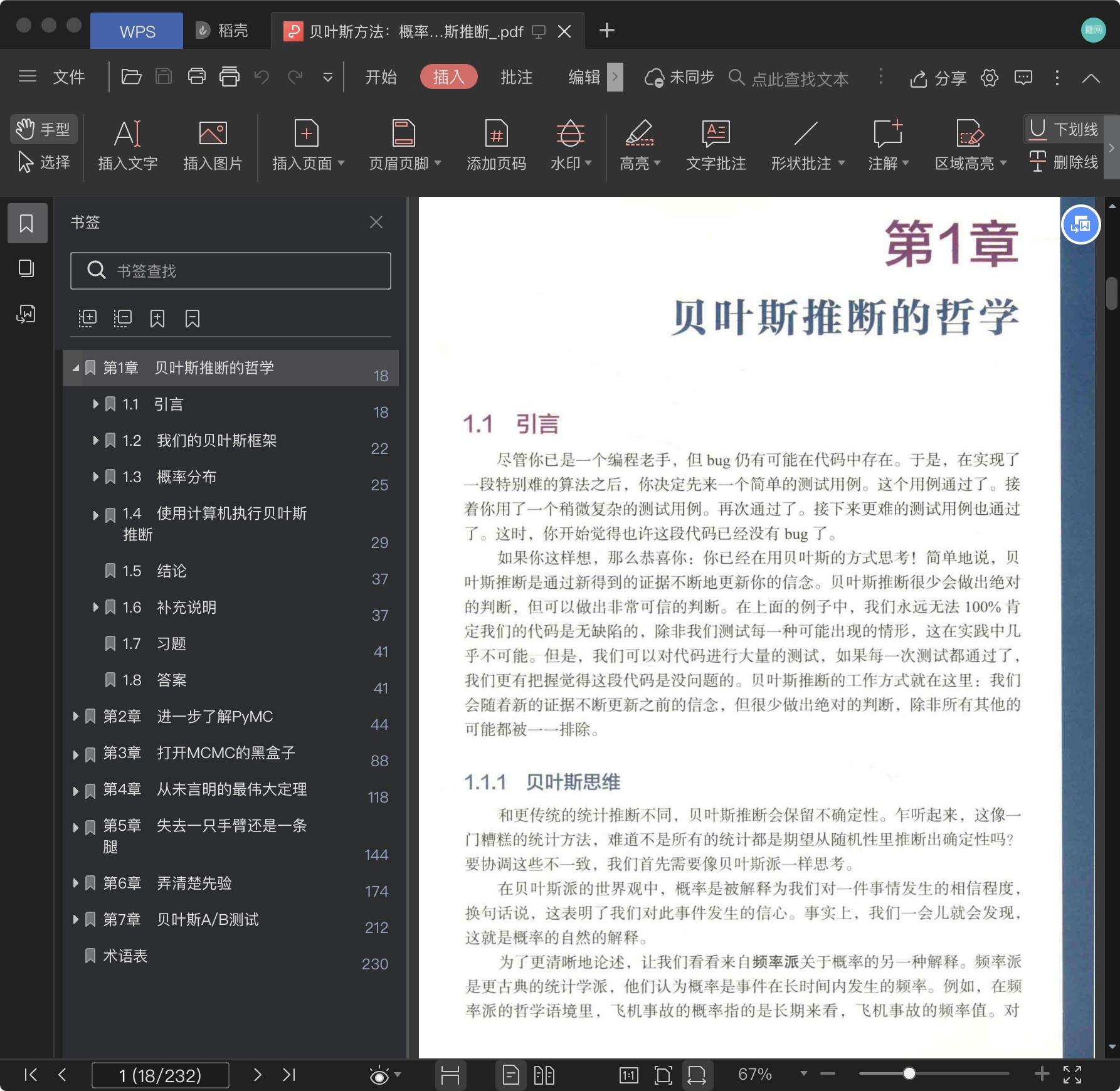Expand the 第2章 进一步了解PyMC bookmark

(75, 716)
